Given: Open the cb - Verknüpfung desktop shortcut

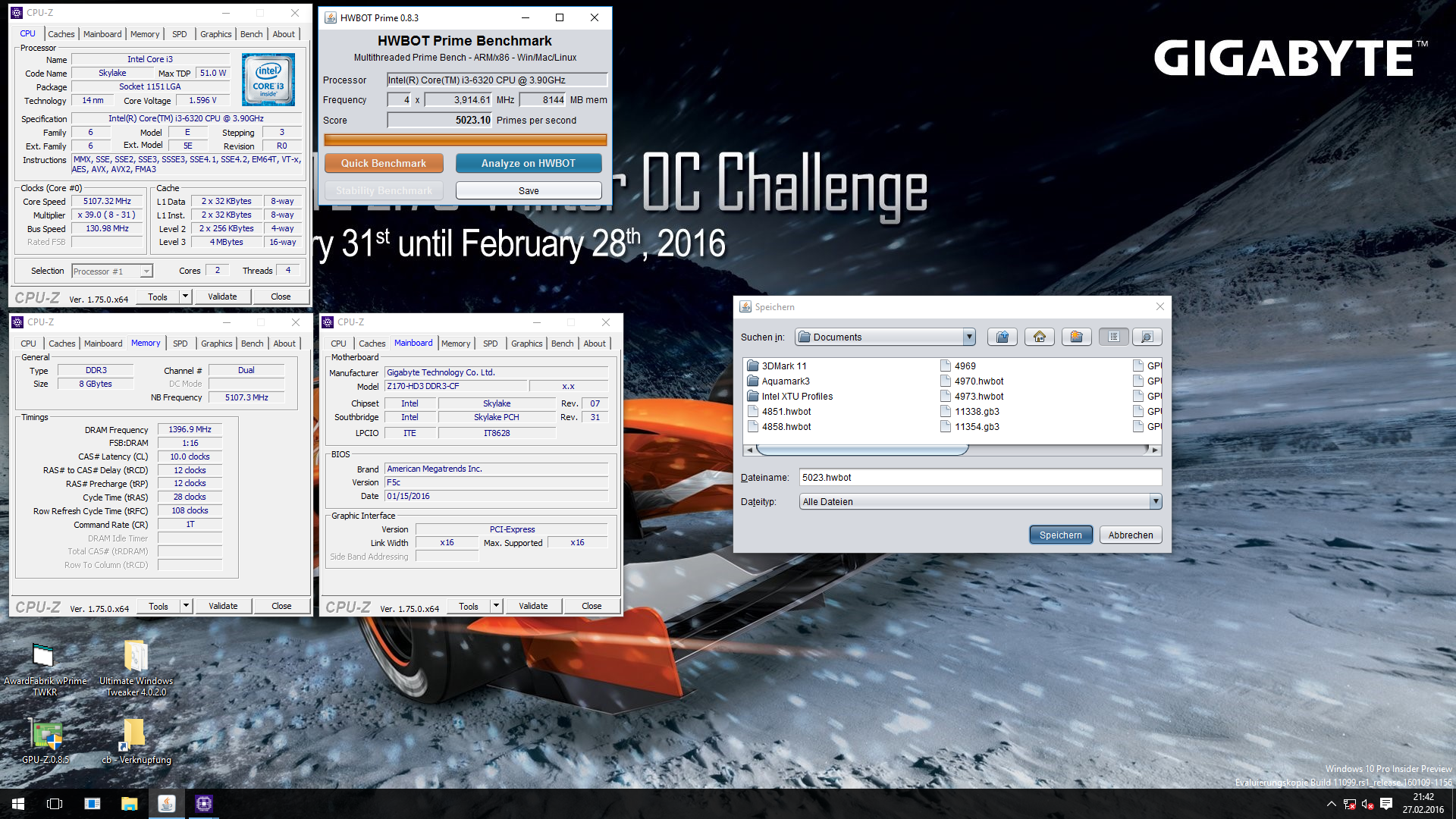Looking at the screenshot, I should coord(136,741).
